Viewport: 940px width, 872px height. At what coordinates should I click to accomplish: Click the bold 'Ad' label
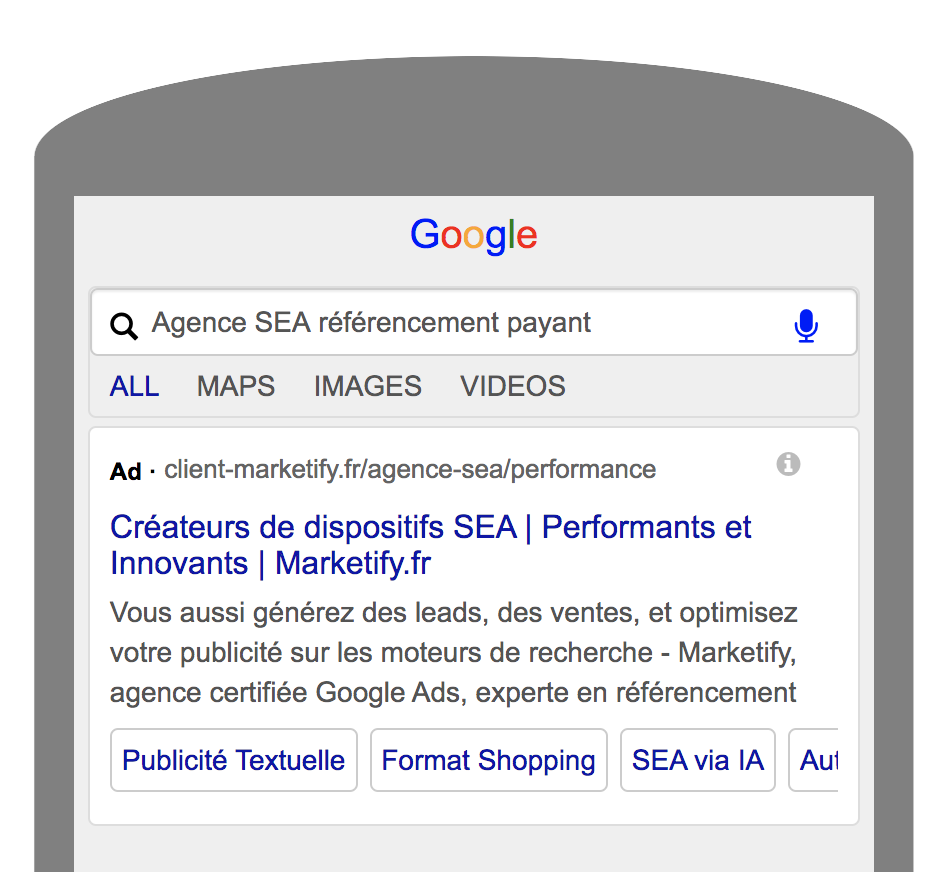pyautogui.click(x=125, y=471)
